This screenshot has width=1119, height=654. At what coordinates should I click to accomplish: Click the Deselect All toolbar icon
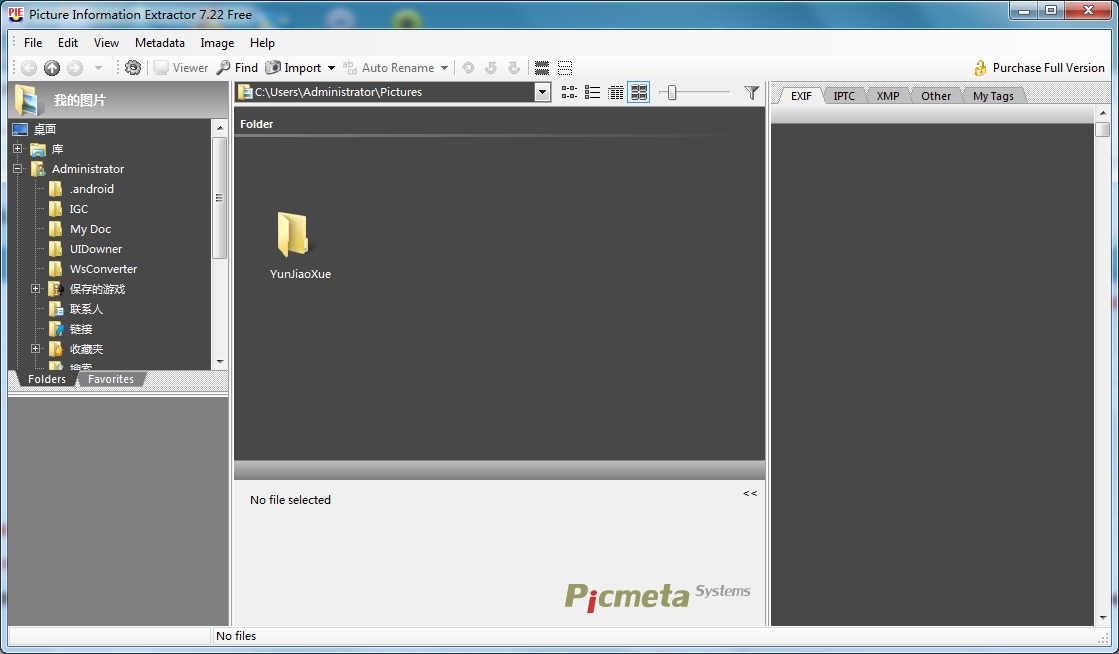(565, 68)
